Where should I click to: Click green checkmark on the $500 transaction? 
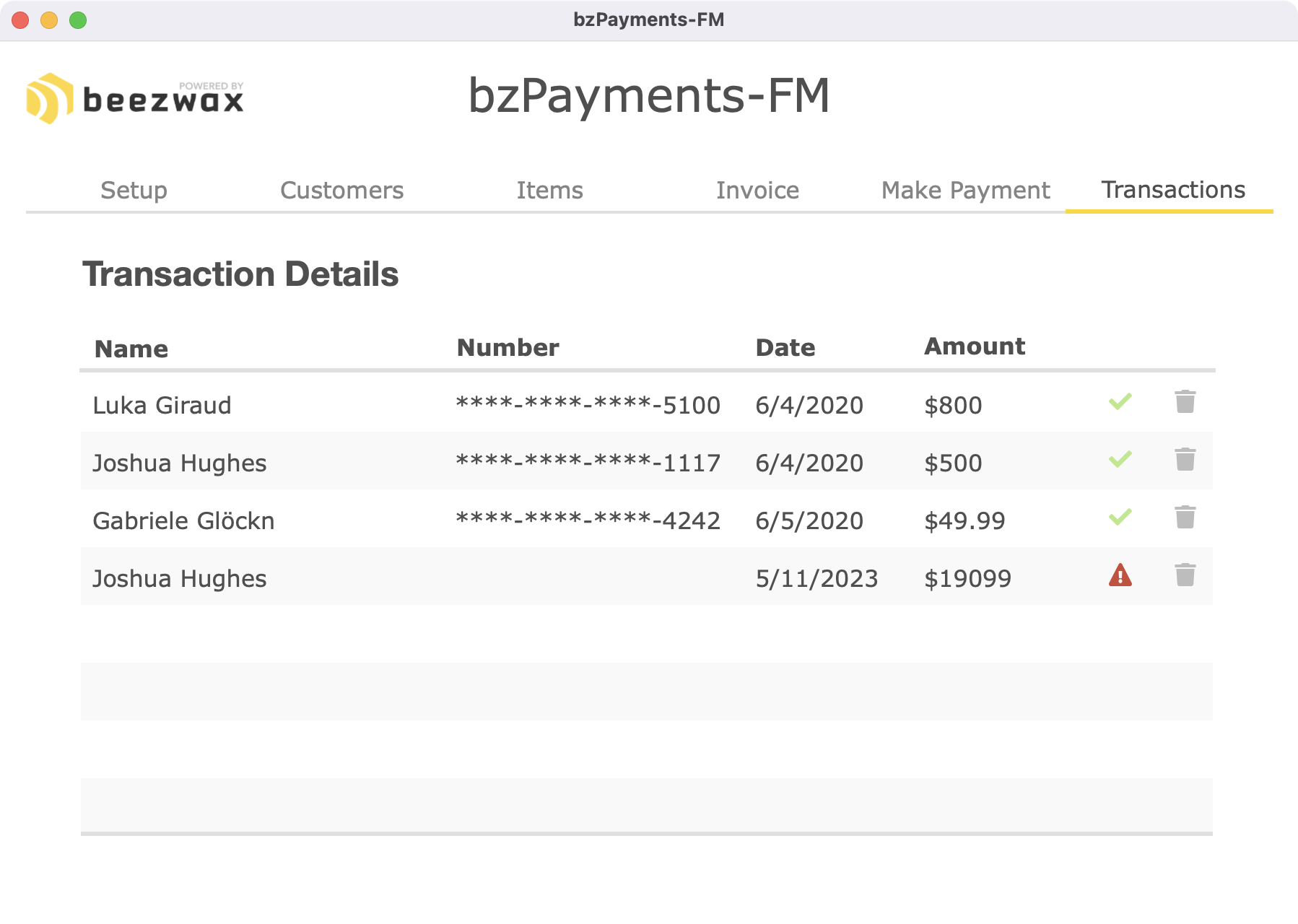(1120, 459)
